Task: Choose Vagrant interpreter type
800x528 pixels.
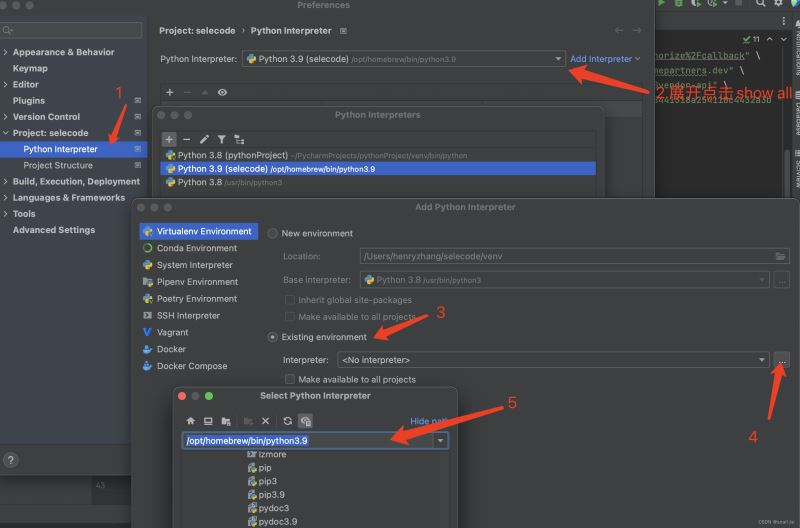Action: tap(172, 332)
